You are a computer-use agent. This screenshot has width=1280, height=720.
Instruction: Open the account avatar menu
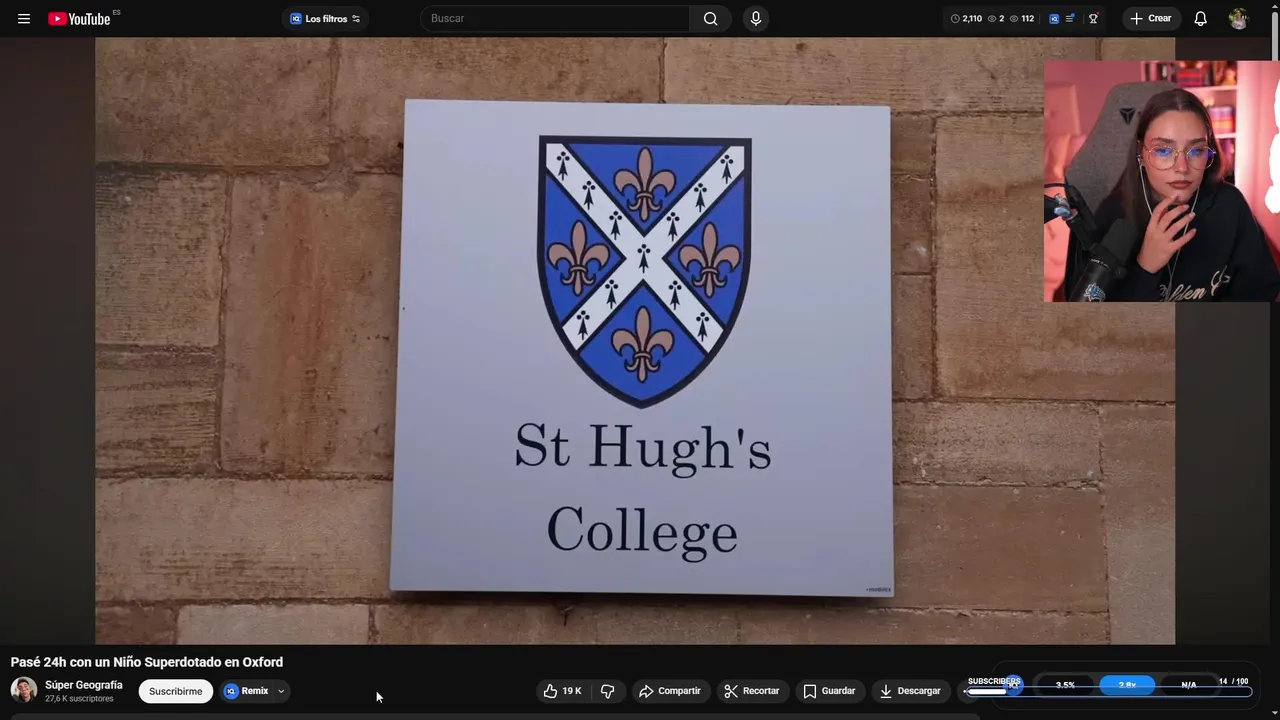[x=1238, y=18]
